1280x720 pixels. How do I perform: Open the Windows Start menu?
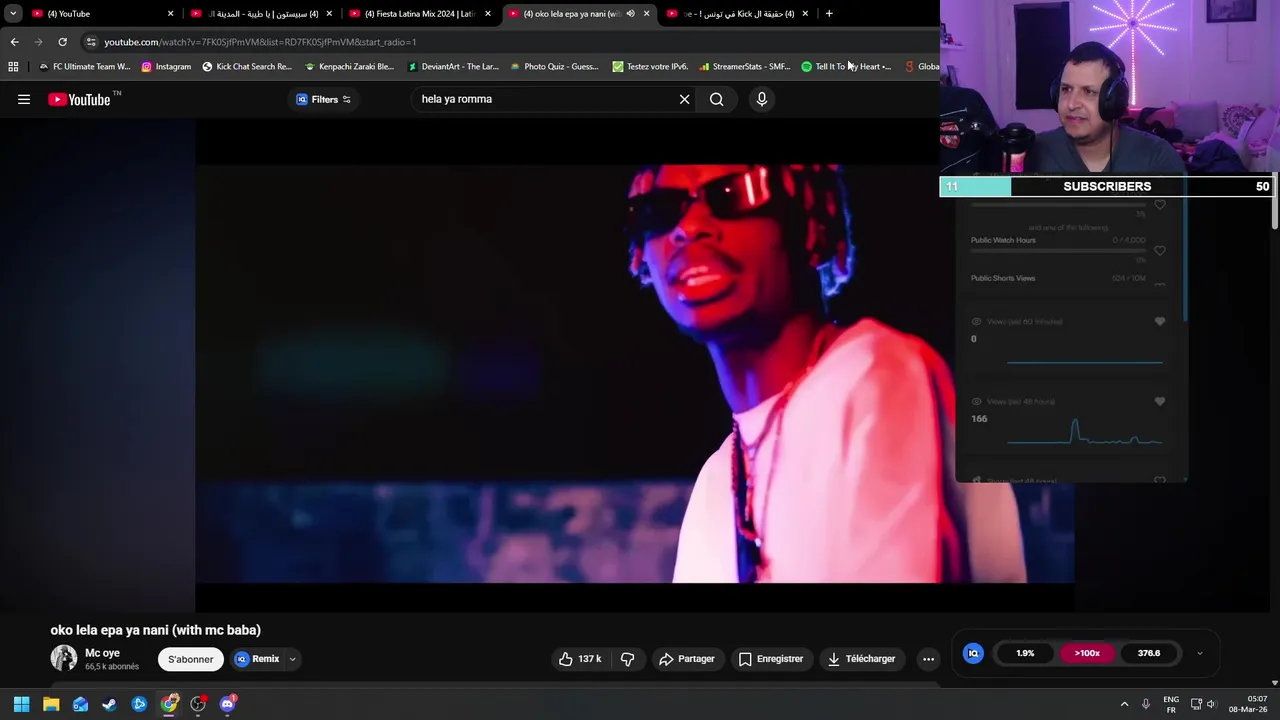(x=21, y=704)
